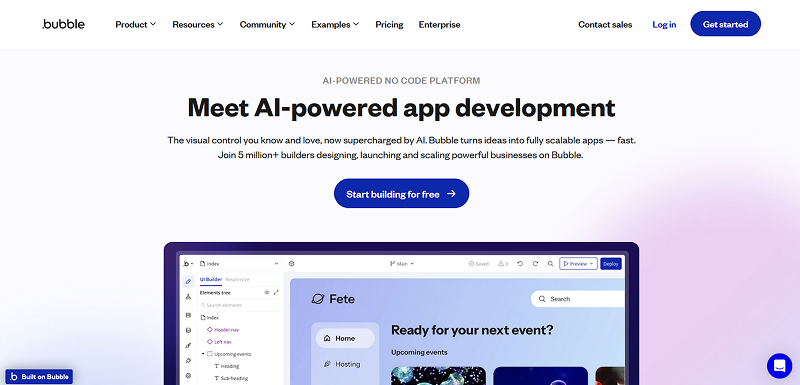Image resolution: width=800 pixels, height=385 pixels.
Task: Select the Sub-heading element in tree
Action: click(231, 378)
